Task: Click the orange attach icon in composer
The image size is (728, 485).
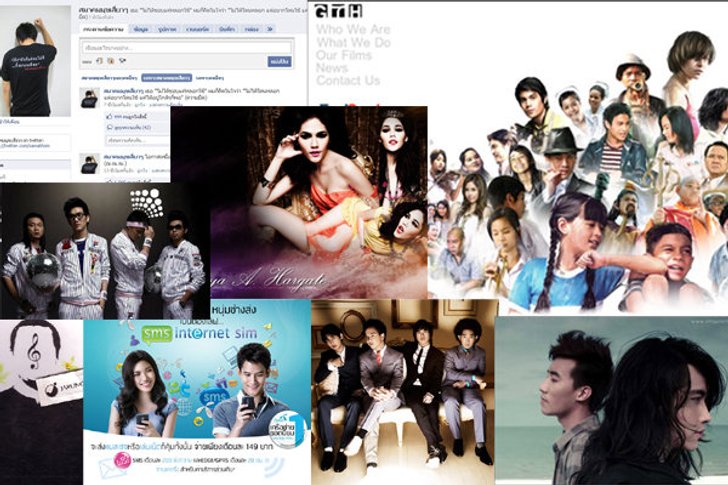Action: pyautogui.click(x=110, y=61)
